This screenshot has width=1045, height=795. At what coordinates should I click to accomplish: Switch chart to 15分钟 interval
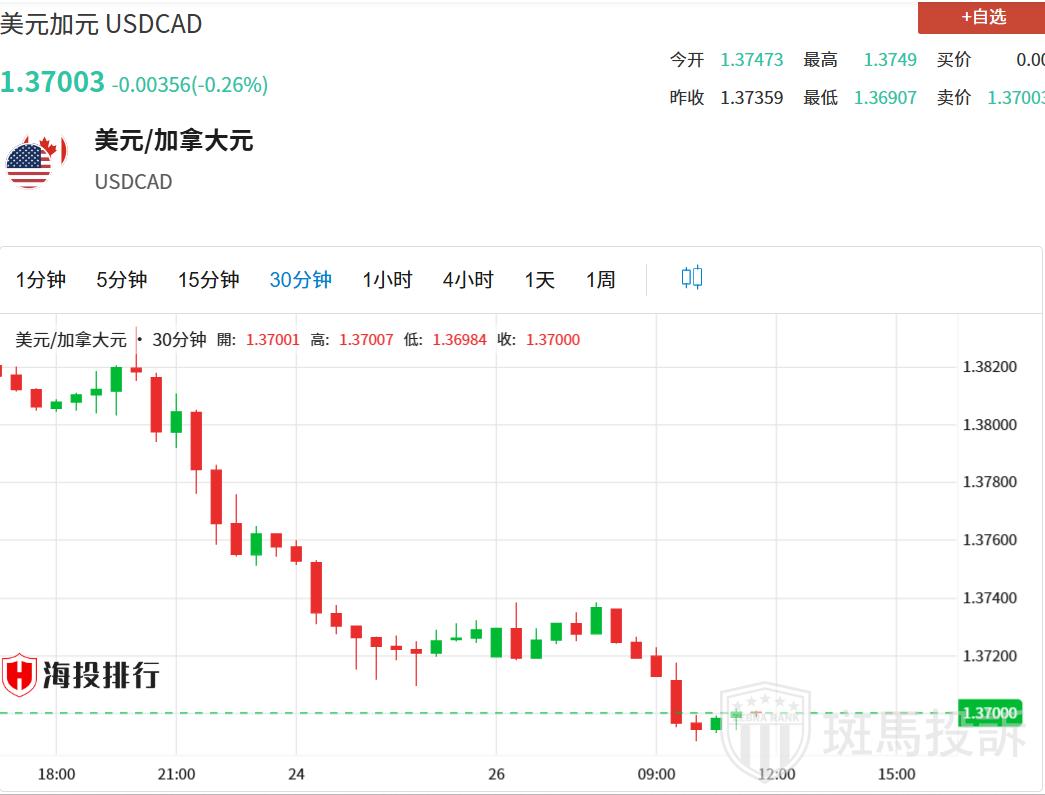(208, 280)
